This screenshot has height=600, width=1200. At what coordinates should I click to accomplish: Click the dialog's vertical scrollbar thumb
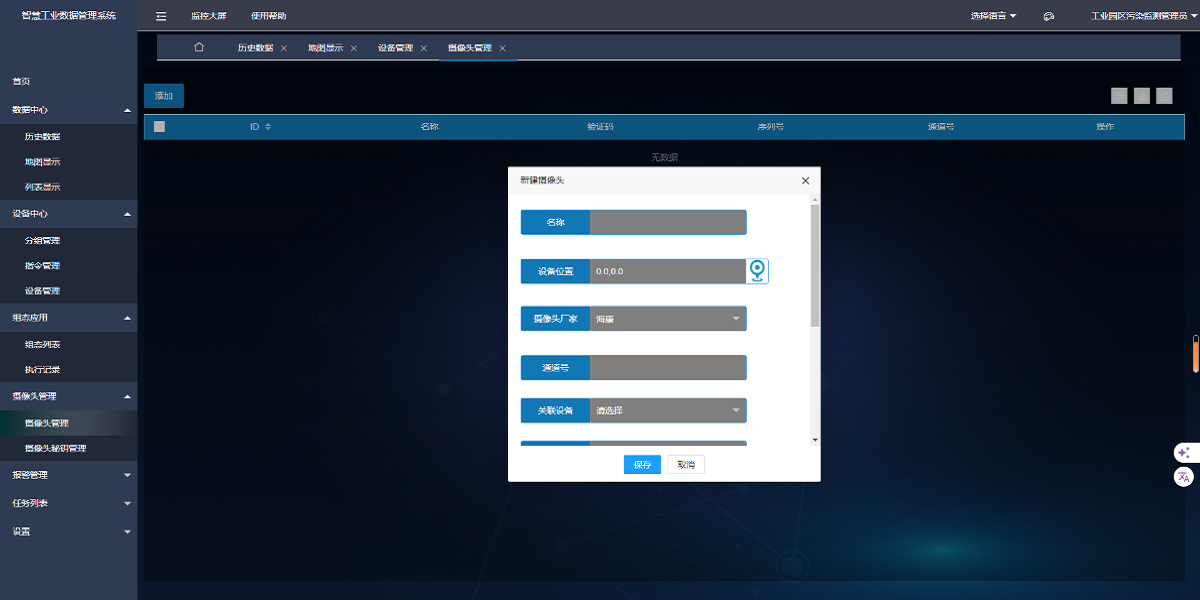tap(815, 265)
